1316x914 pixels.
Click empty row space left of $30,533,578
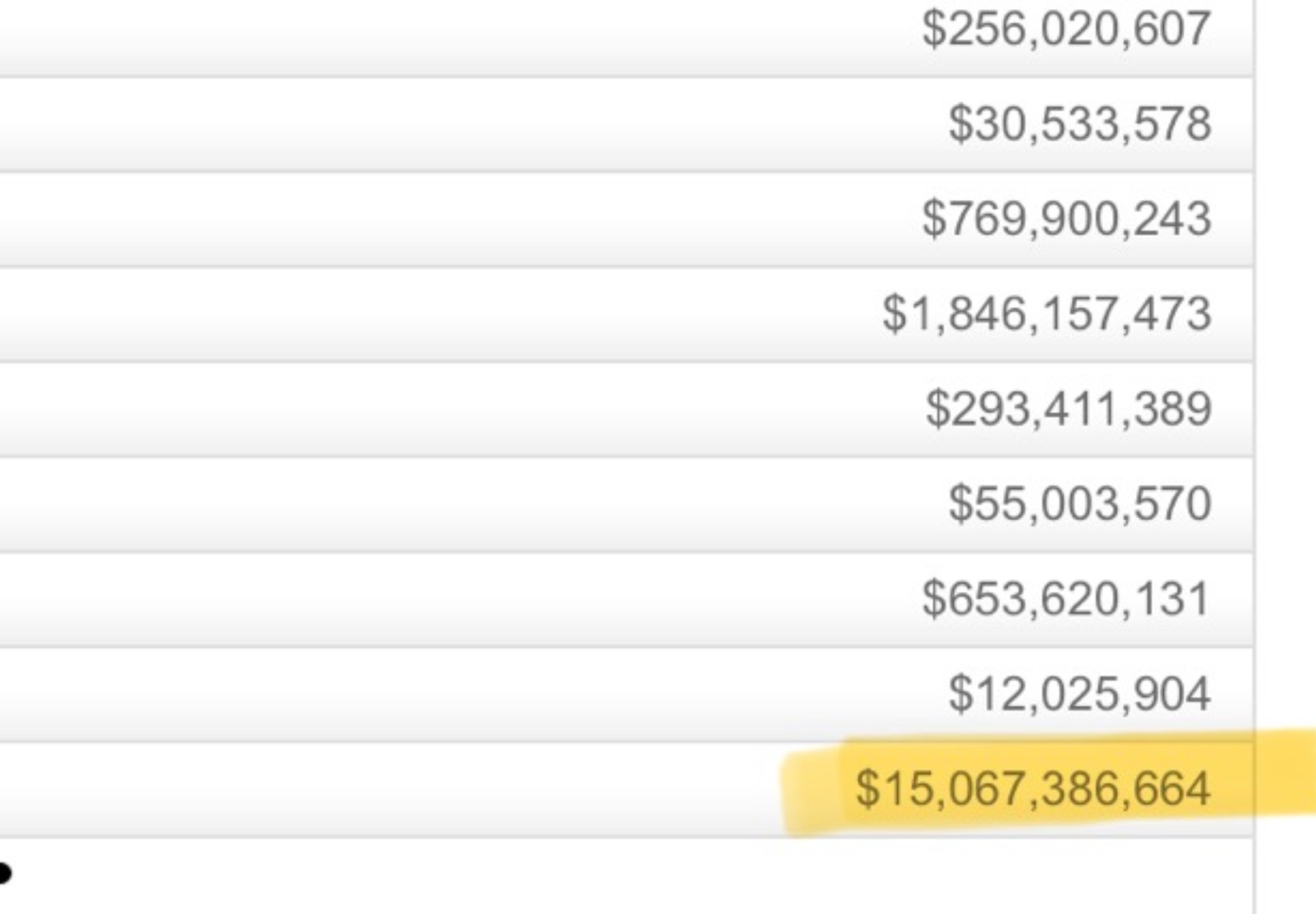pyautogui.click(x=461, y=125)
